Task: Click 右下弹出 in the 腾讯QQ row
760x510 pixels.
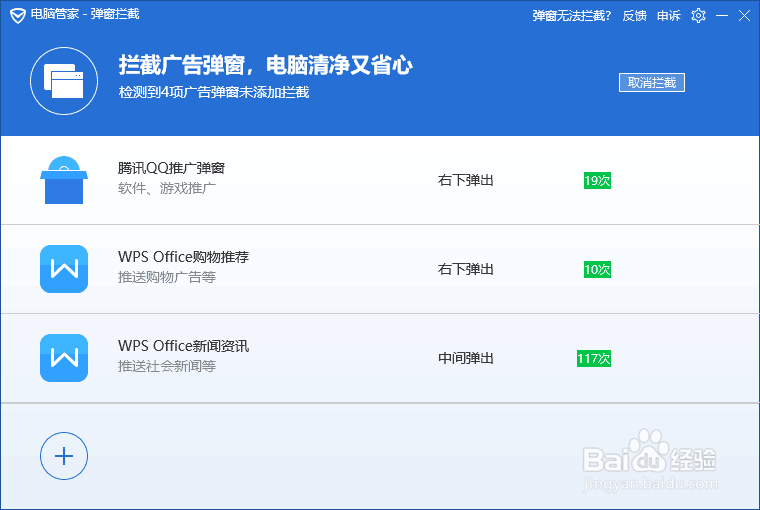Action: (x=466, y=180)
